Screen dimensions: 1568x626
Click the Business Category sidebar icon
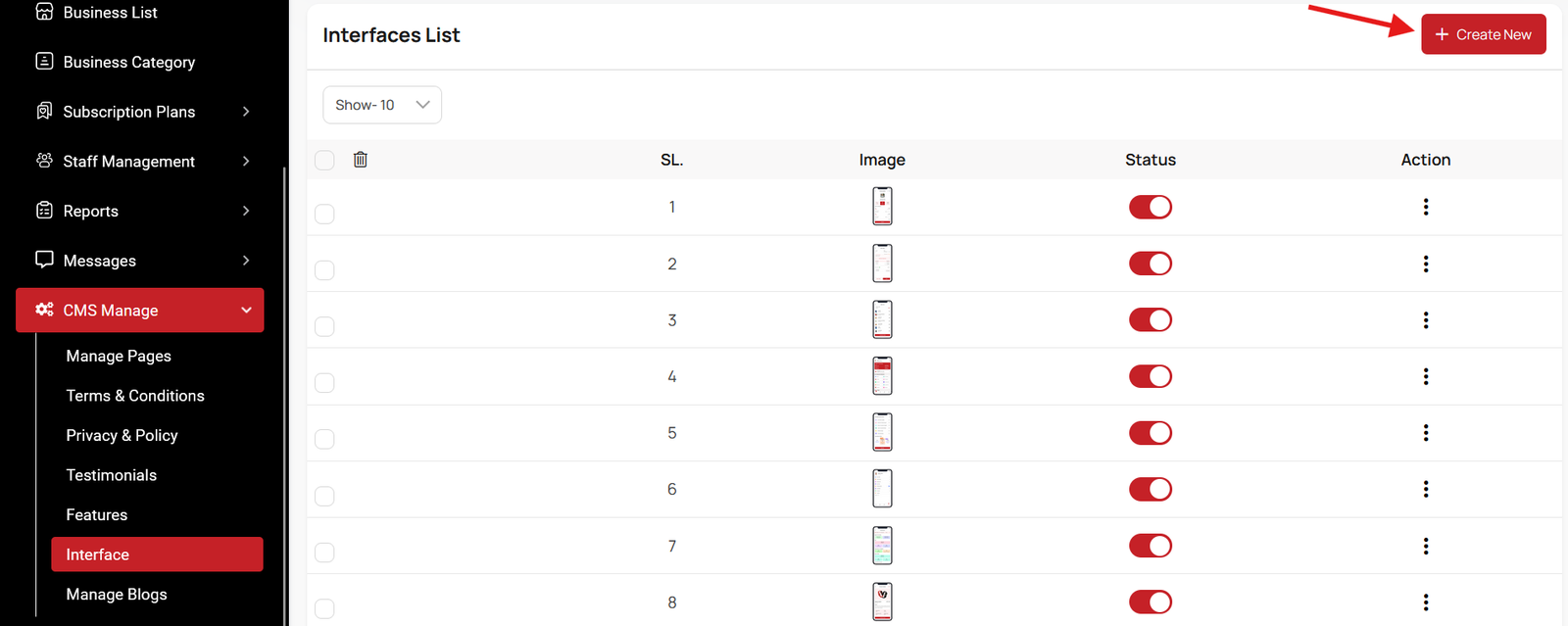(44, 62)
